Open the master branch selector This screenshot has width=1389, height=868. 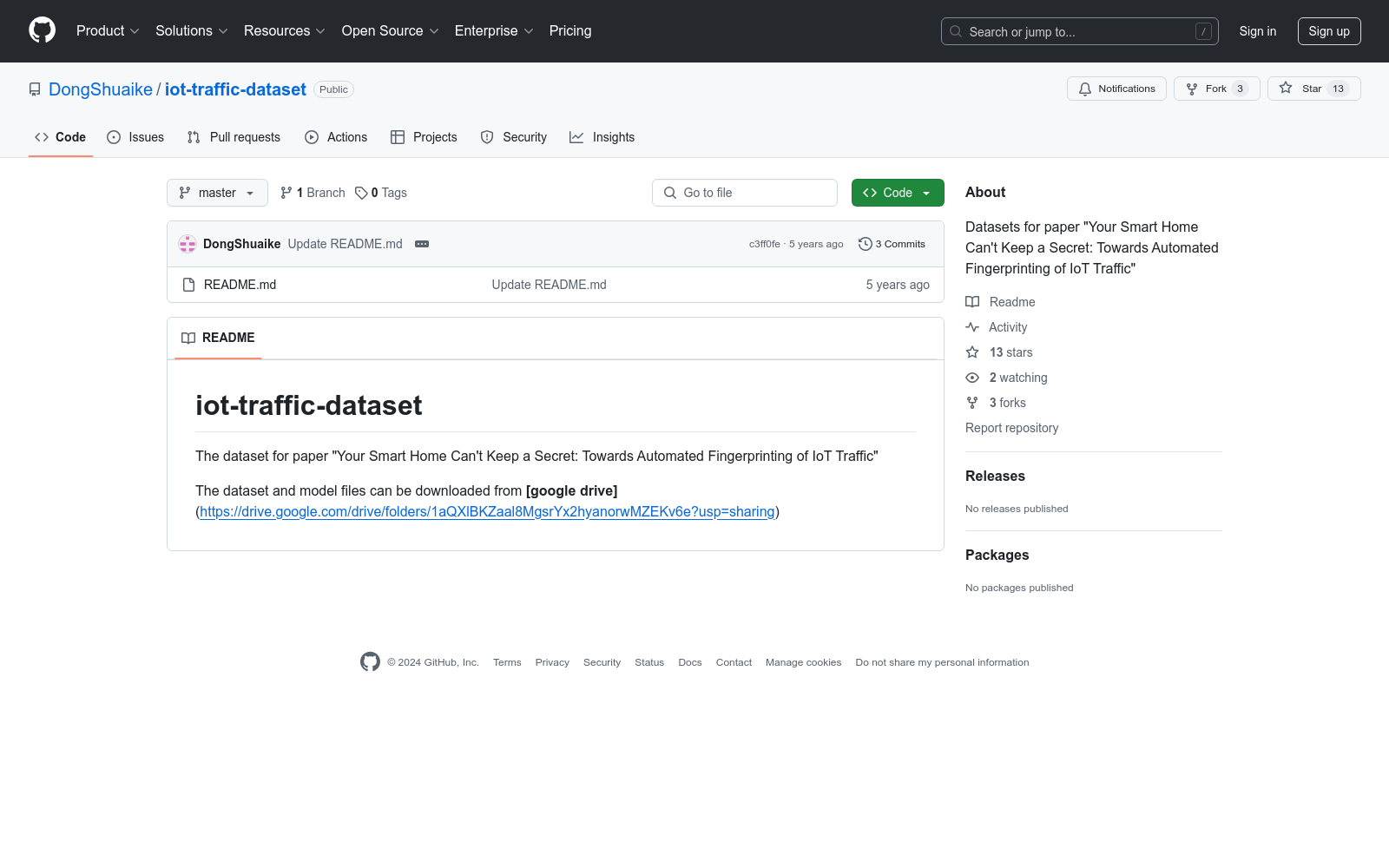[x=217, y=193]
